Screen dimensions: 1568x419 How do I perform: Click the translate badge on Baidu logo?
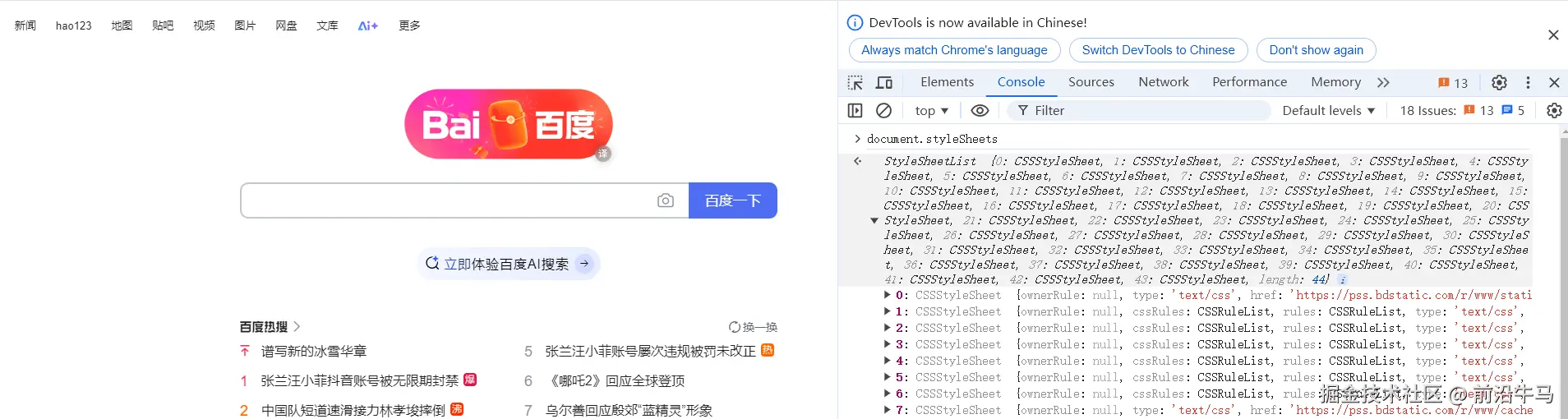click(x=603, y=154)
